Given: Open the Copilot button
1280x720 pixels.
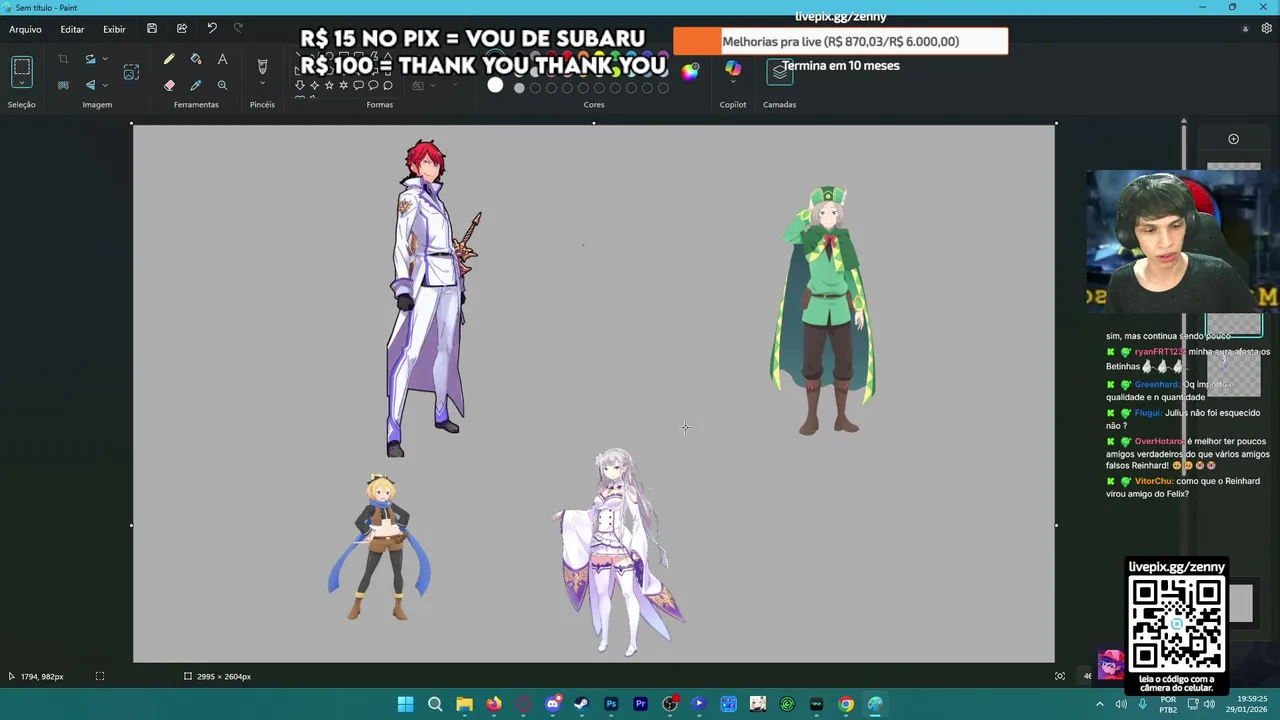Looking at the screenshot, I should pos(733,69).
